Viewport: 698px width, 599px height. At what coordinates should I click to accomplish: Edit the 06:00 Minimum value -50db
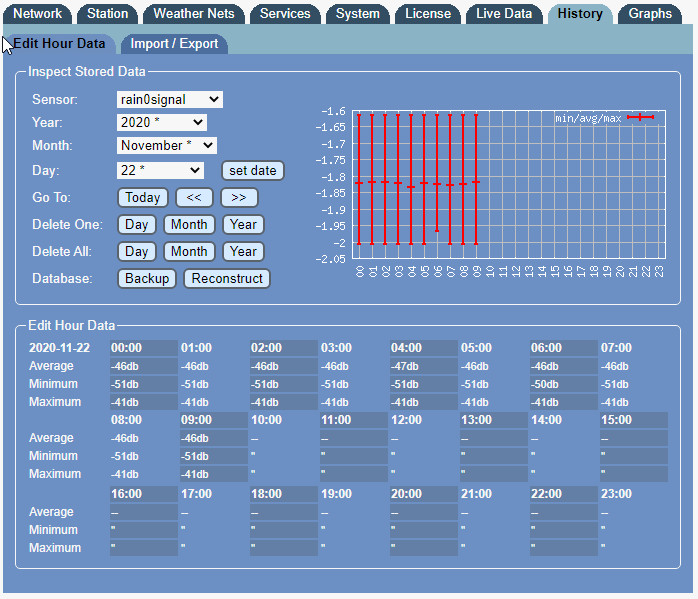(x=564, y=384)
